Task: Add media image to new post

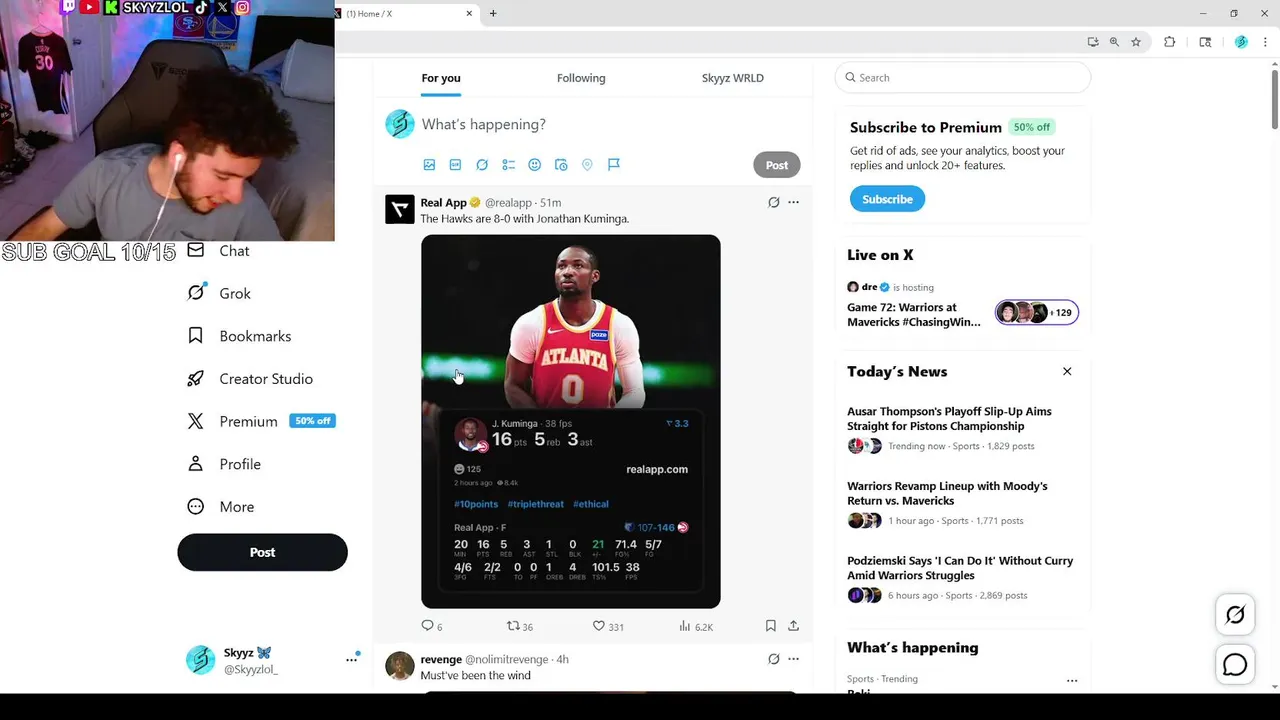Action: click(429, 165)
